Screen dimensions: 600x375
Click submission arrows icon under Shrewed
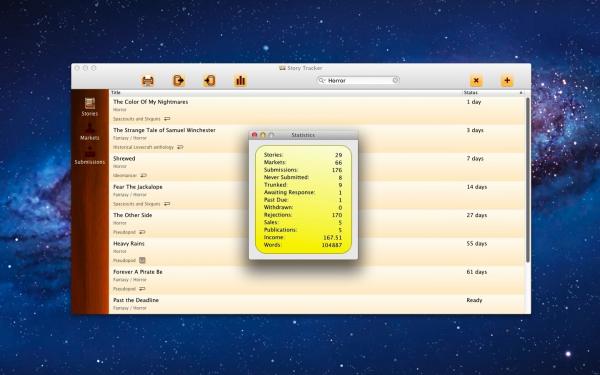point(143,175)
